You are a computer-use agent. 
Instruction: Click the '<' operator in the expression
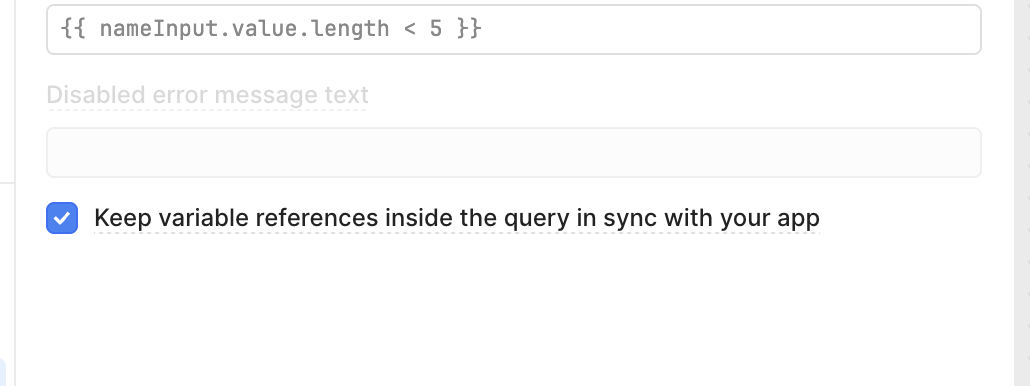coord(409,30)
